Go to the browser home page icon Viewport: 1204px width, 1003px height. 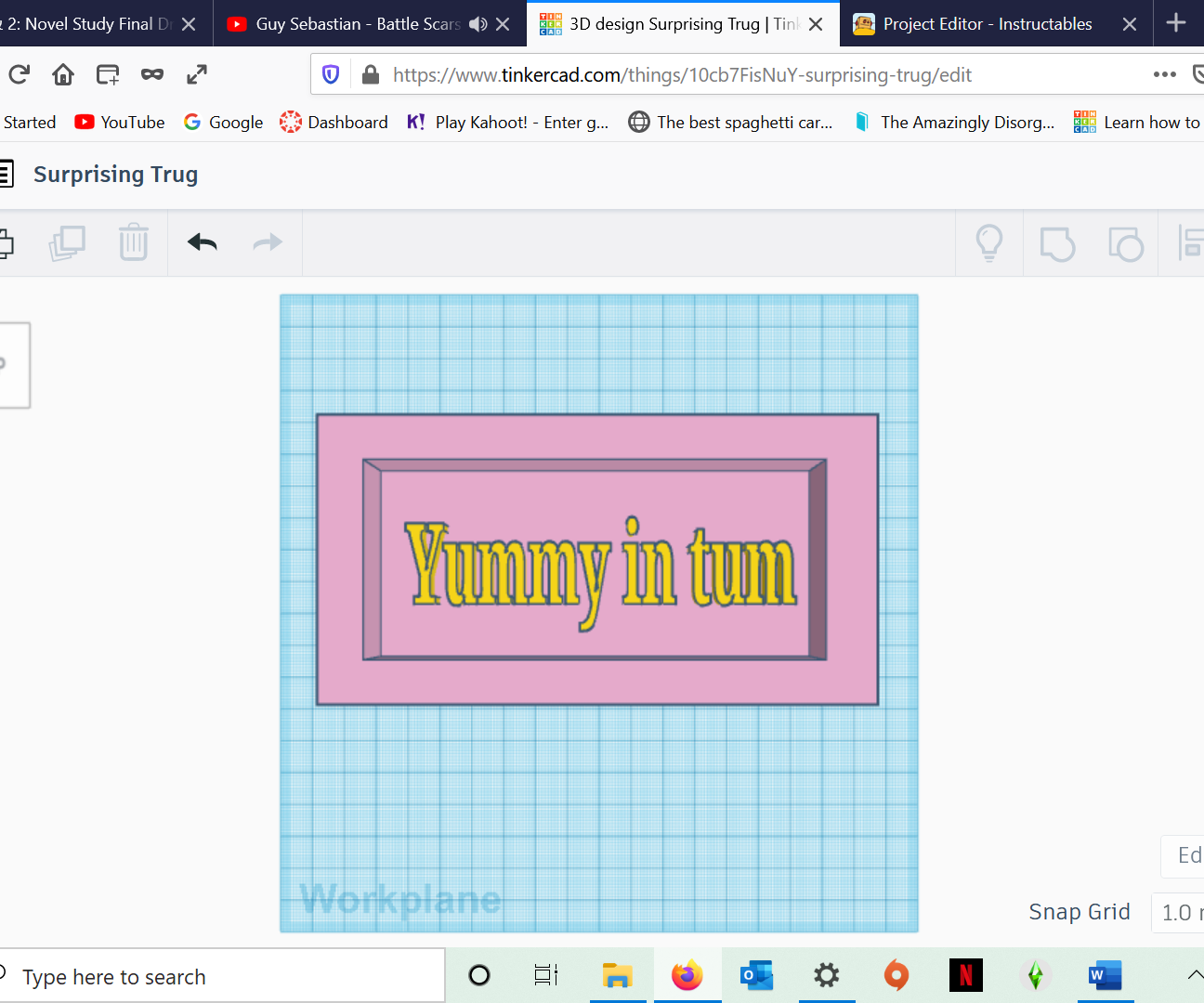[x=63, y=74]
